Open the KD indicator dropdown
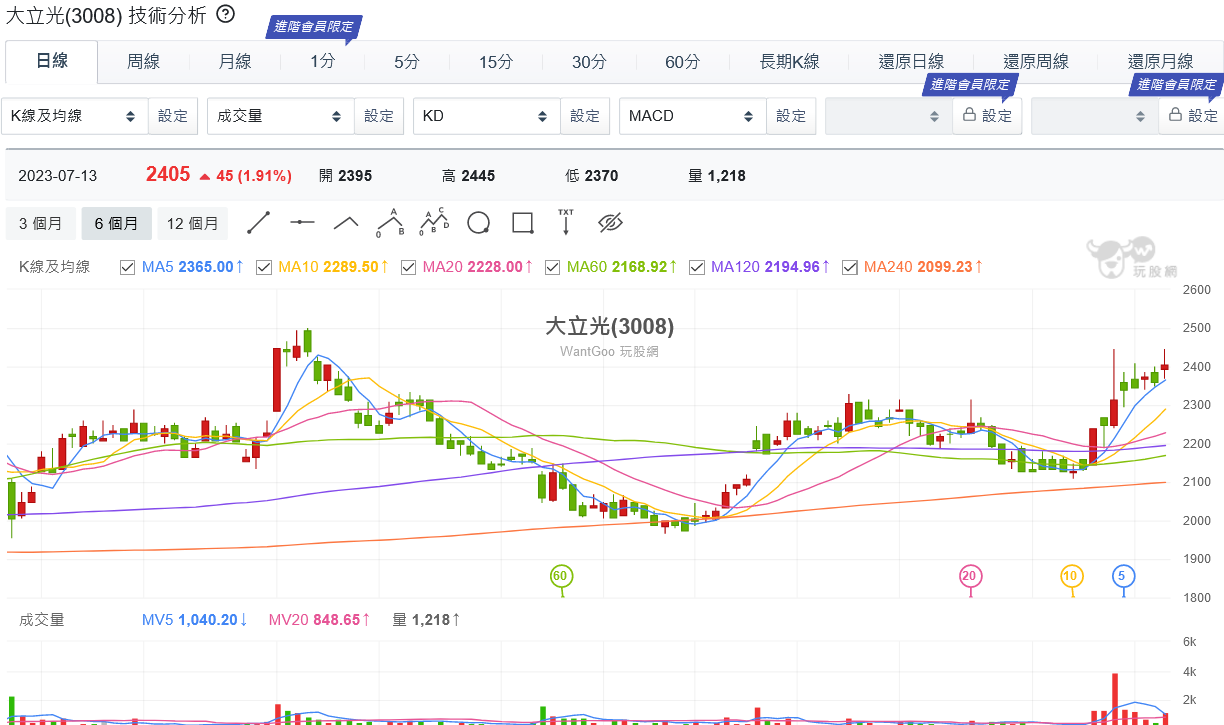The height and width of the screenshot is (725, 1224). [x=487, y=116]
